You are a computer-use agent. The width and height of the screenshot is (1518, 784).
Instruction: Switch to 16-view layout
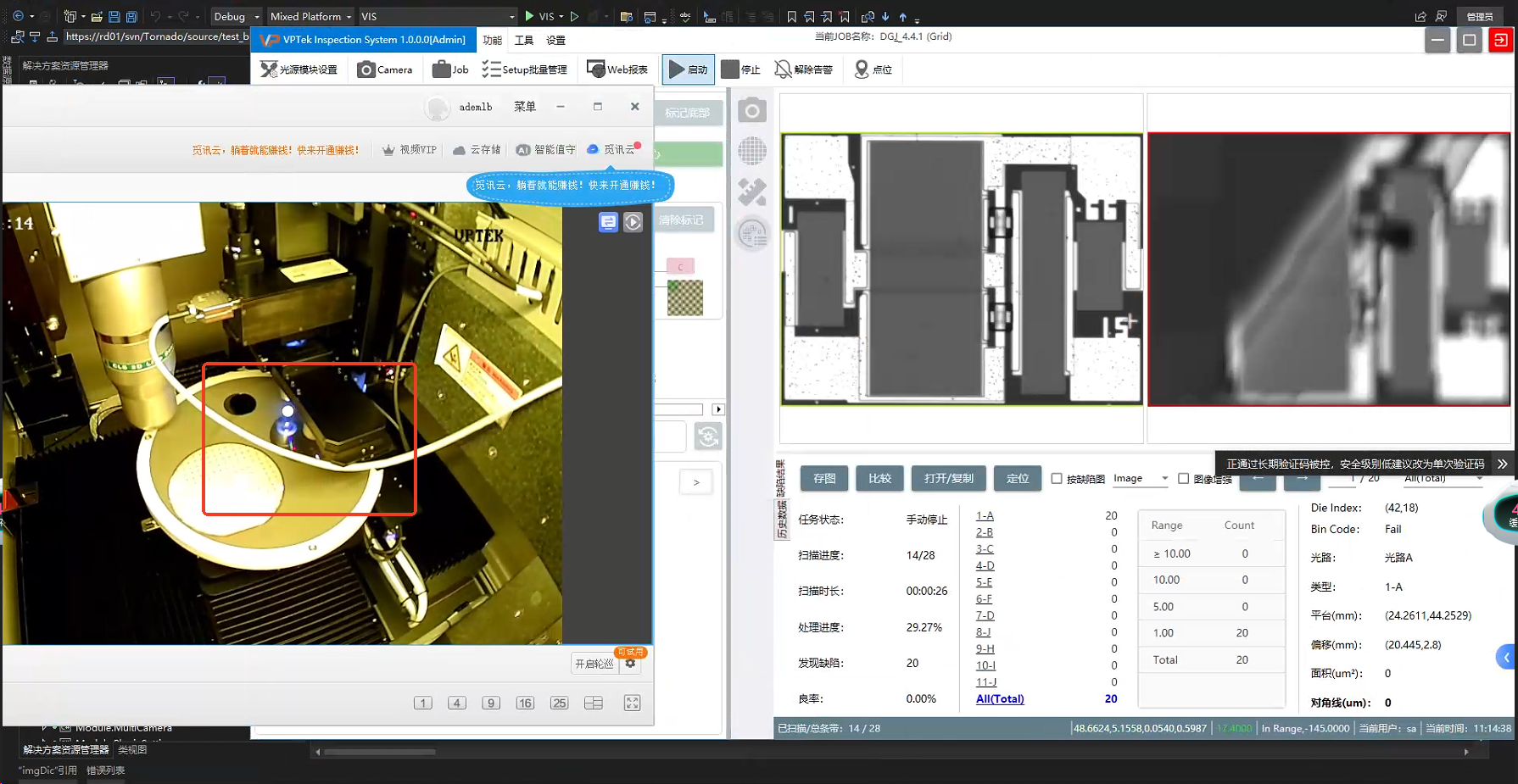[525, 703]
